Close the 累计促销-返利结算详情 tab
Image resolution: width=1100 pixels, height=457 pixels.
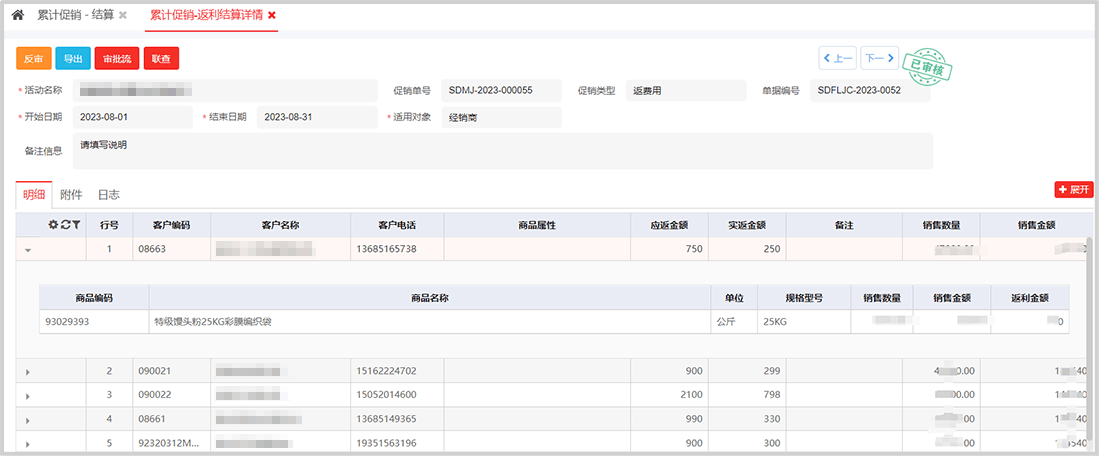point(272,16)
